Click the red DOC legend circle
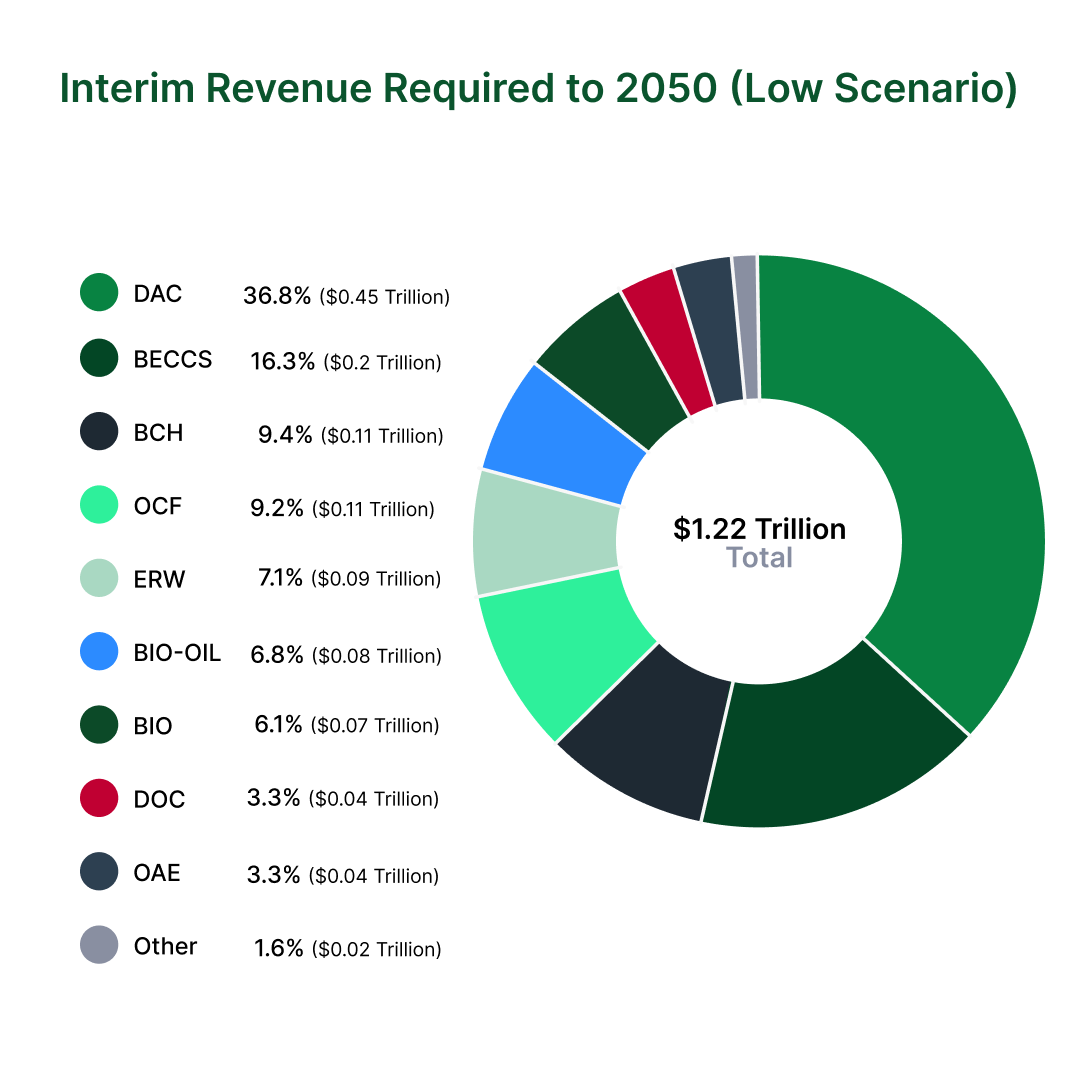The width and height of the screenshot is (1080, 1080). [99, 798]
